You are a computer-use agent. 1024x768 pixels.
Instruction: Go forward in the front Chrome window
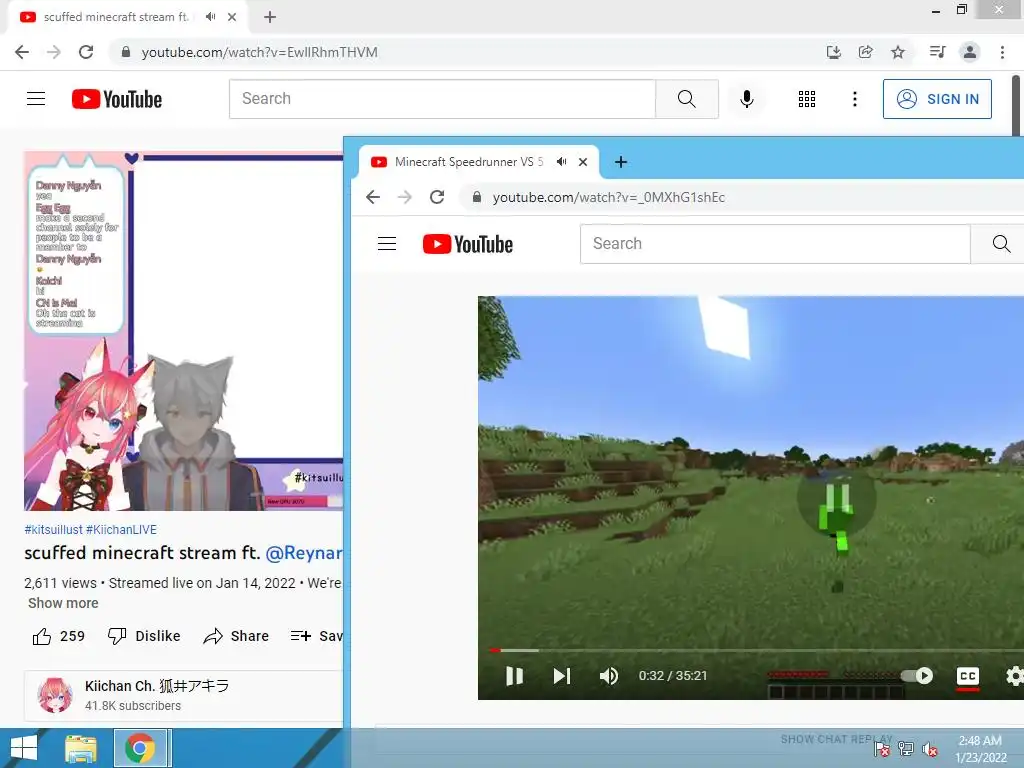[405, 197]
